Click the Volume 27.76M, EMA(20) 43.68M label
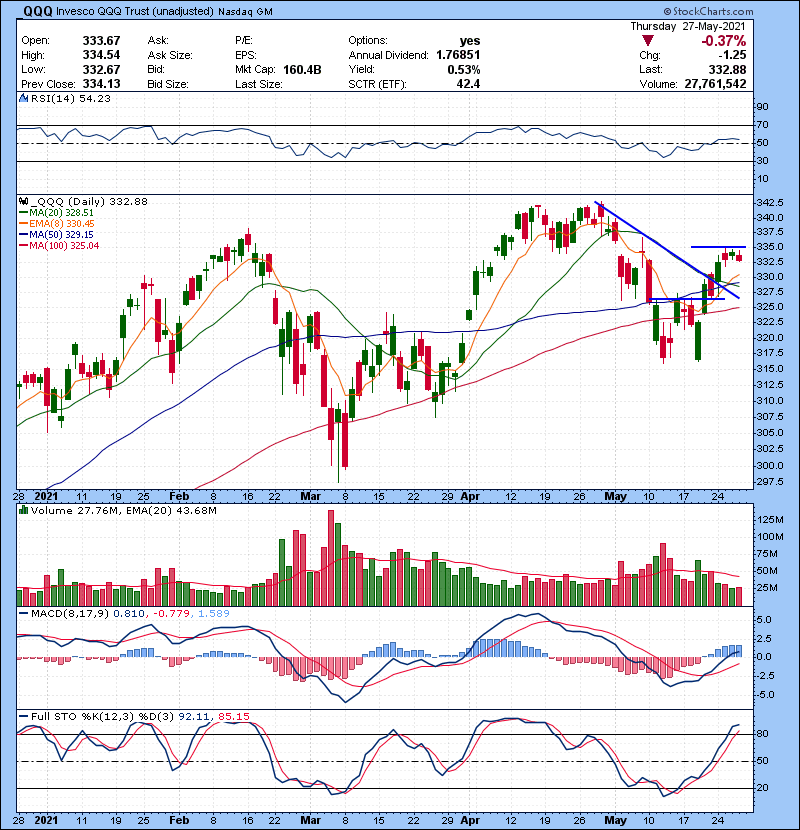The width and height of the screenshot is (800, 830). 123,510
